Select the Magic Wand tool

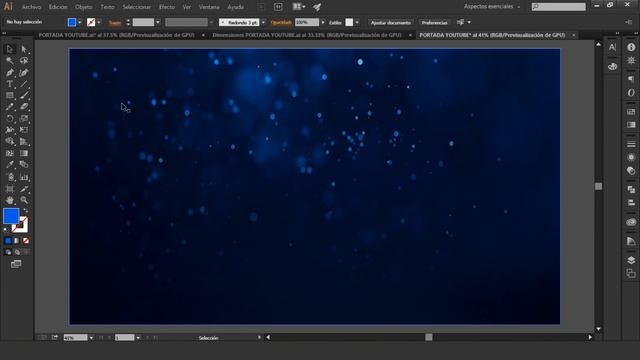click(10, 61)
